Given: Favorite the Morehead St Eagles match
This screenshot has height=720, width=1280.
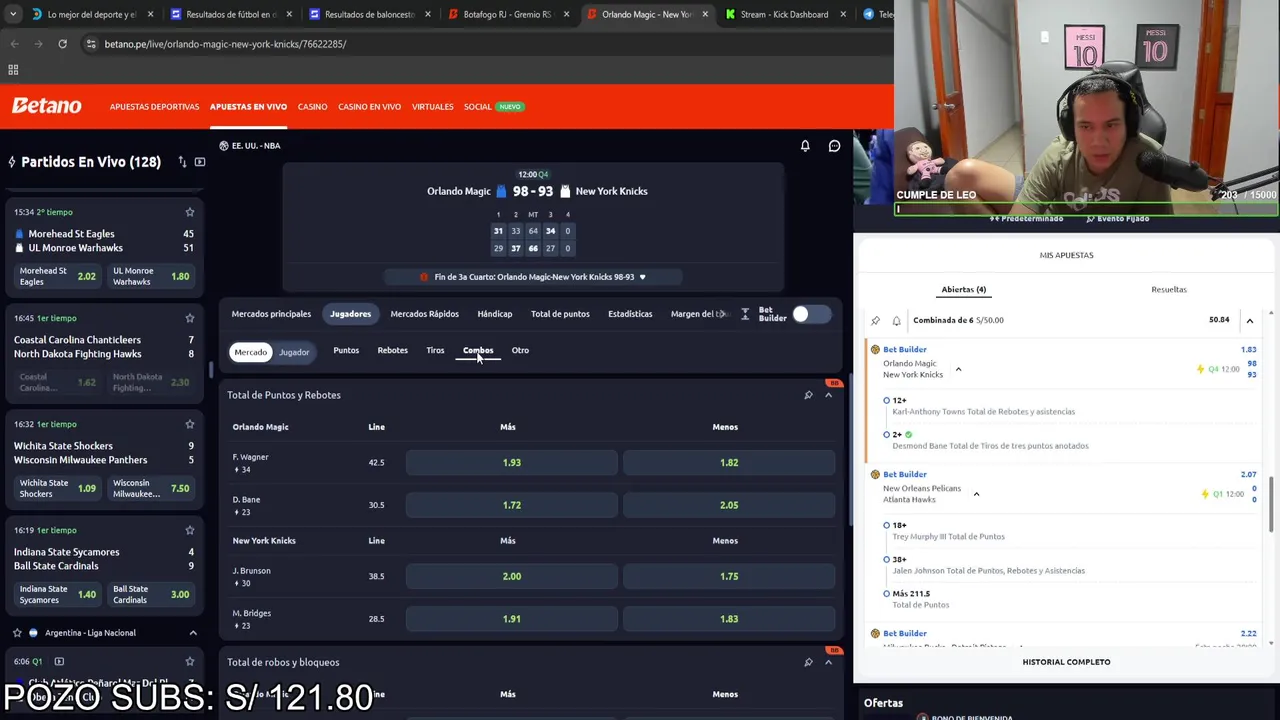Looking at the screenshot, I should 189,212.
